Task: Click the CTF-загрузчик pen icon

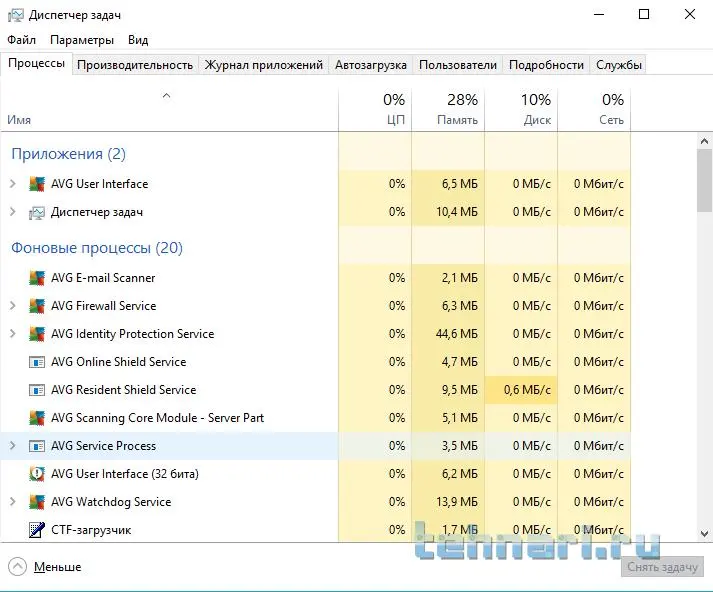Action: click(37, 530)
